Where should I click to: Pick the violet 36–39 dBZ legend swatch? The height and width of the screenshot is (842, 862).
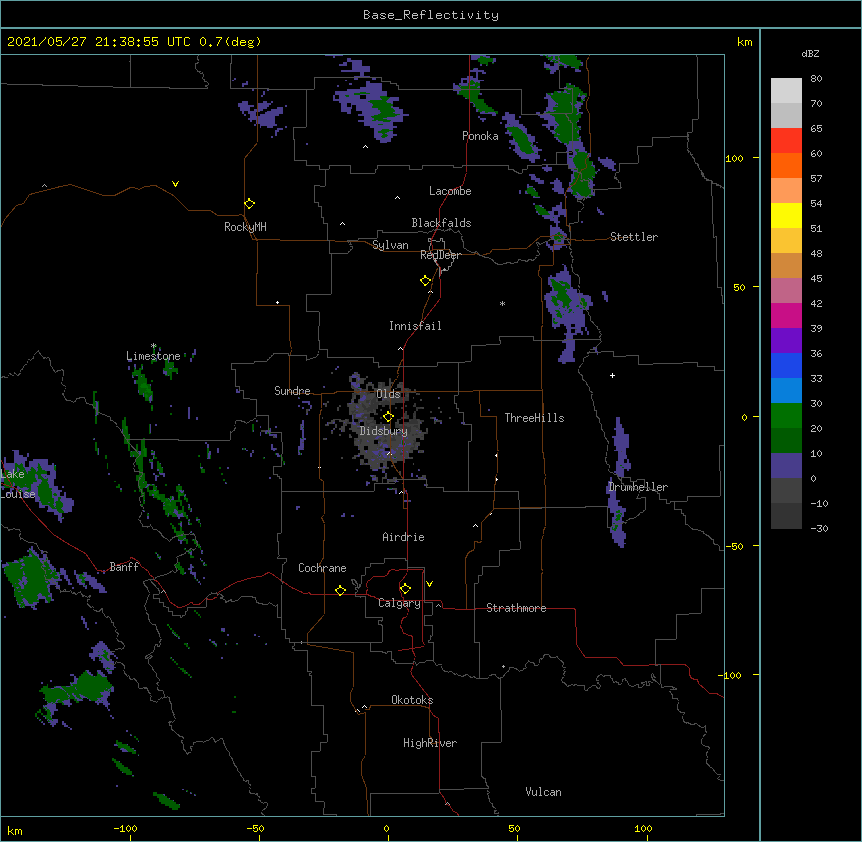coord(786,341)
